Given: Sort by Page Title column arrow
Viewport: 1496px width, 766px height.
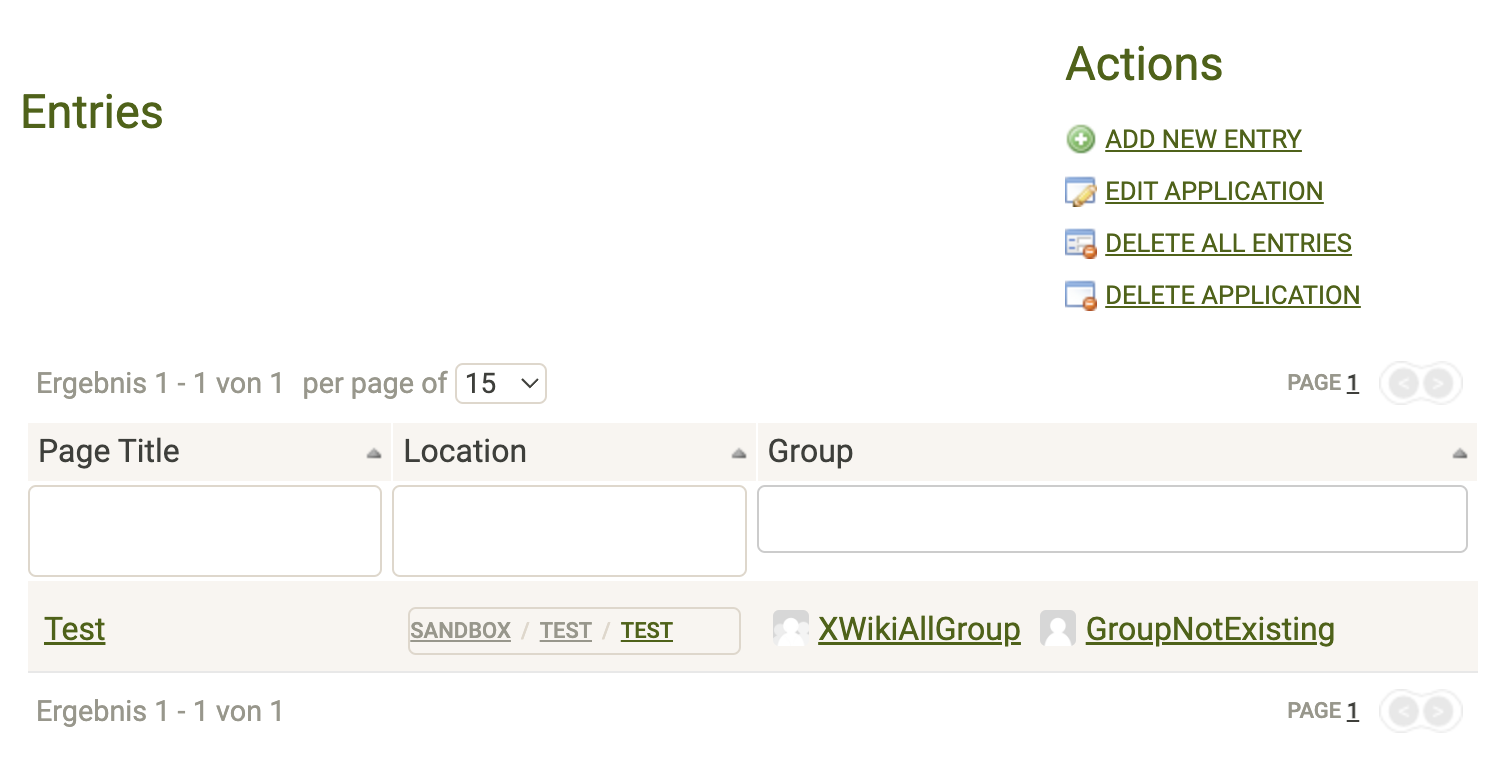Looking at the screenshot, I should (x=373, y=453).
